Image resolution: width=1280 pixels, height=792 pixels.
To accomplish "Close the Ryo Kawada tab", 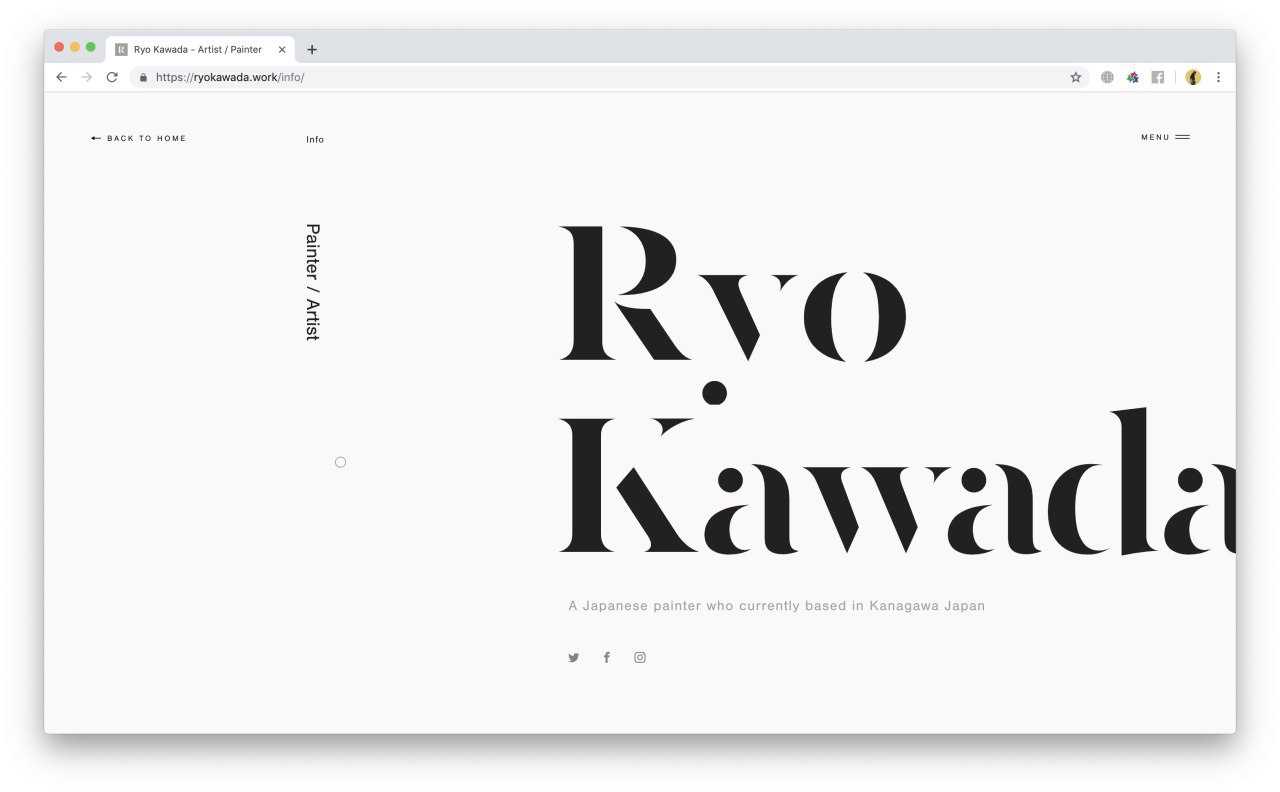I will pyautogui.click(x=282, y=49).
